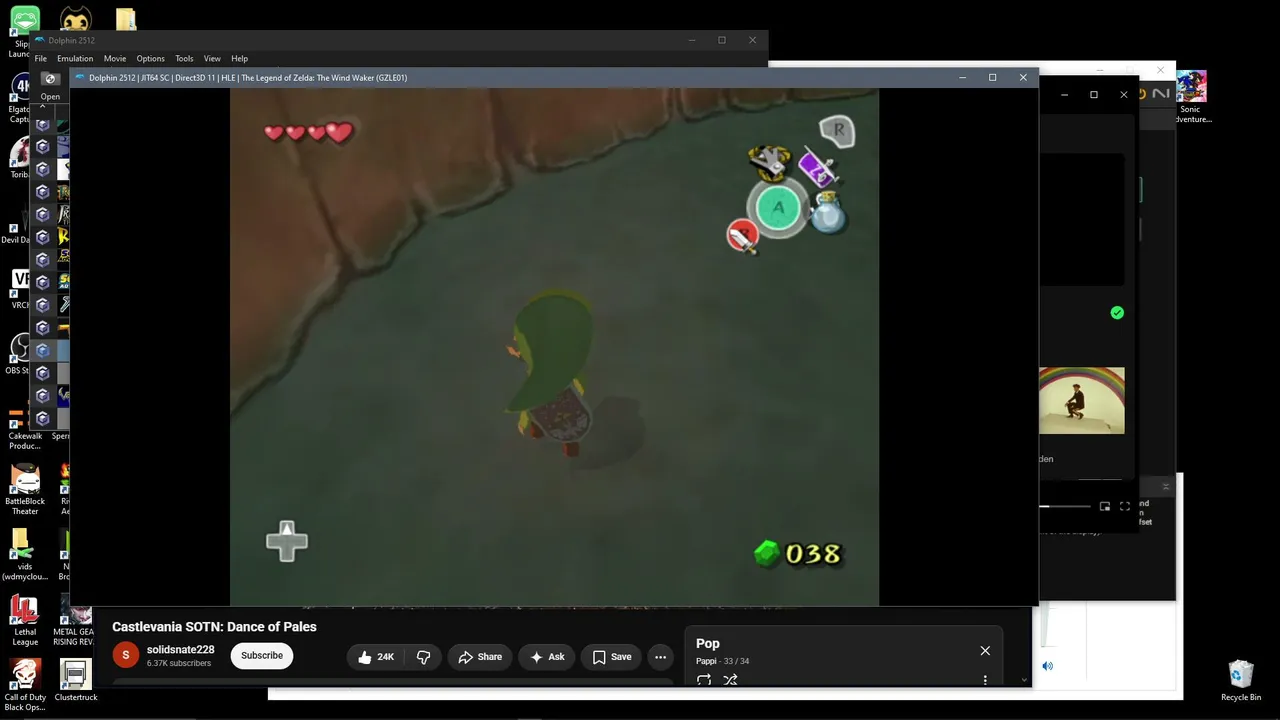This screenshot has width=1280, height=720.
Task: Minimize the Dolphin 2512 main window
Action: pyautogui.click(x=692, y=40)
